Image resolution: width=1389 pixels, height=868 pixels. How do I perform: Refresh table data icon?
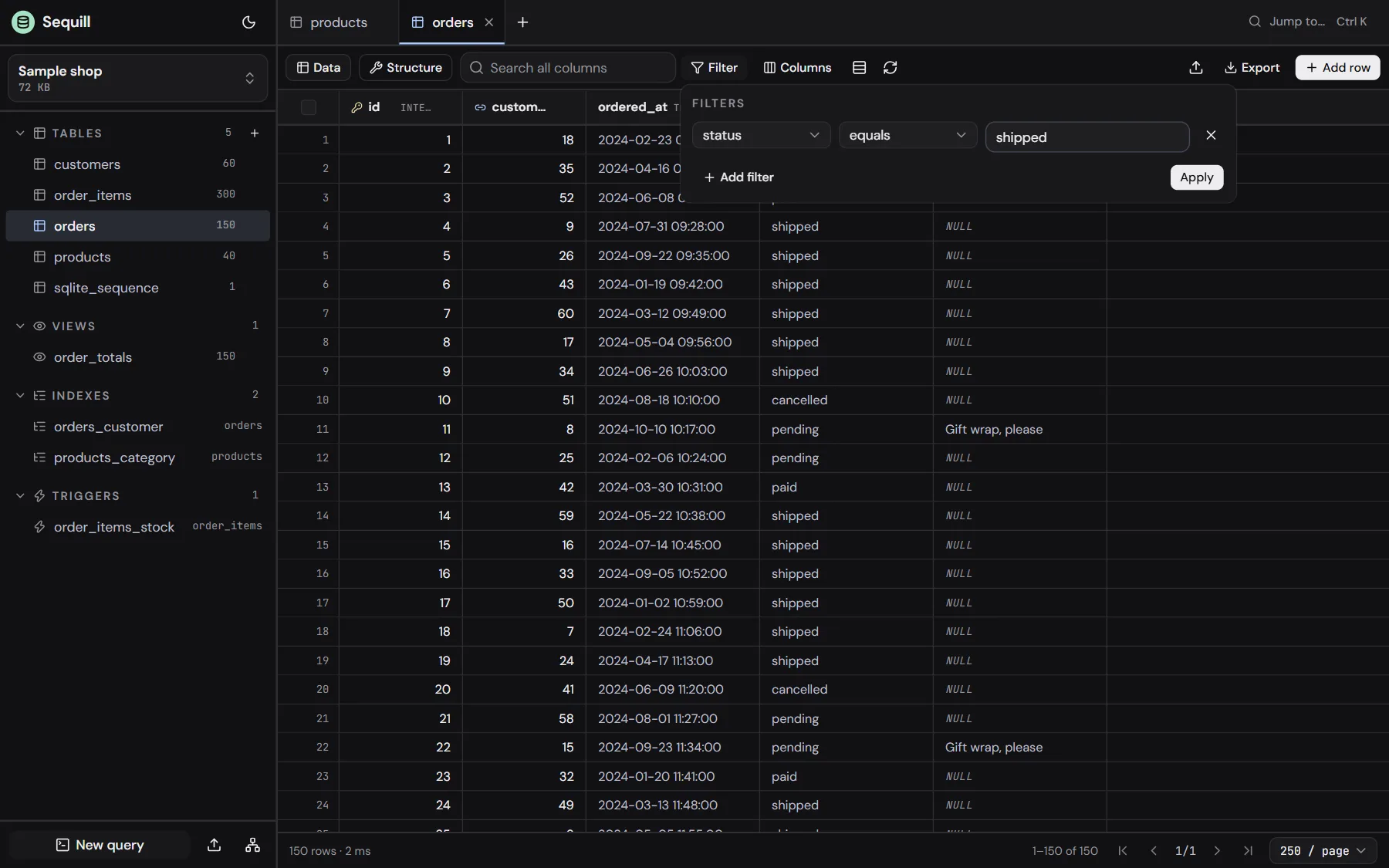[890, 68]
